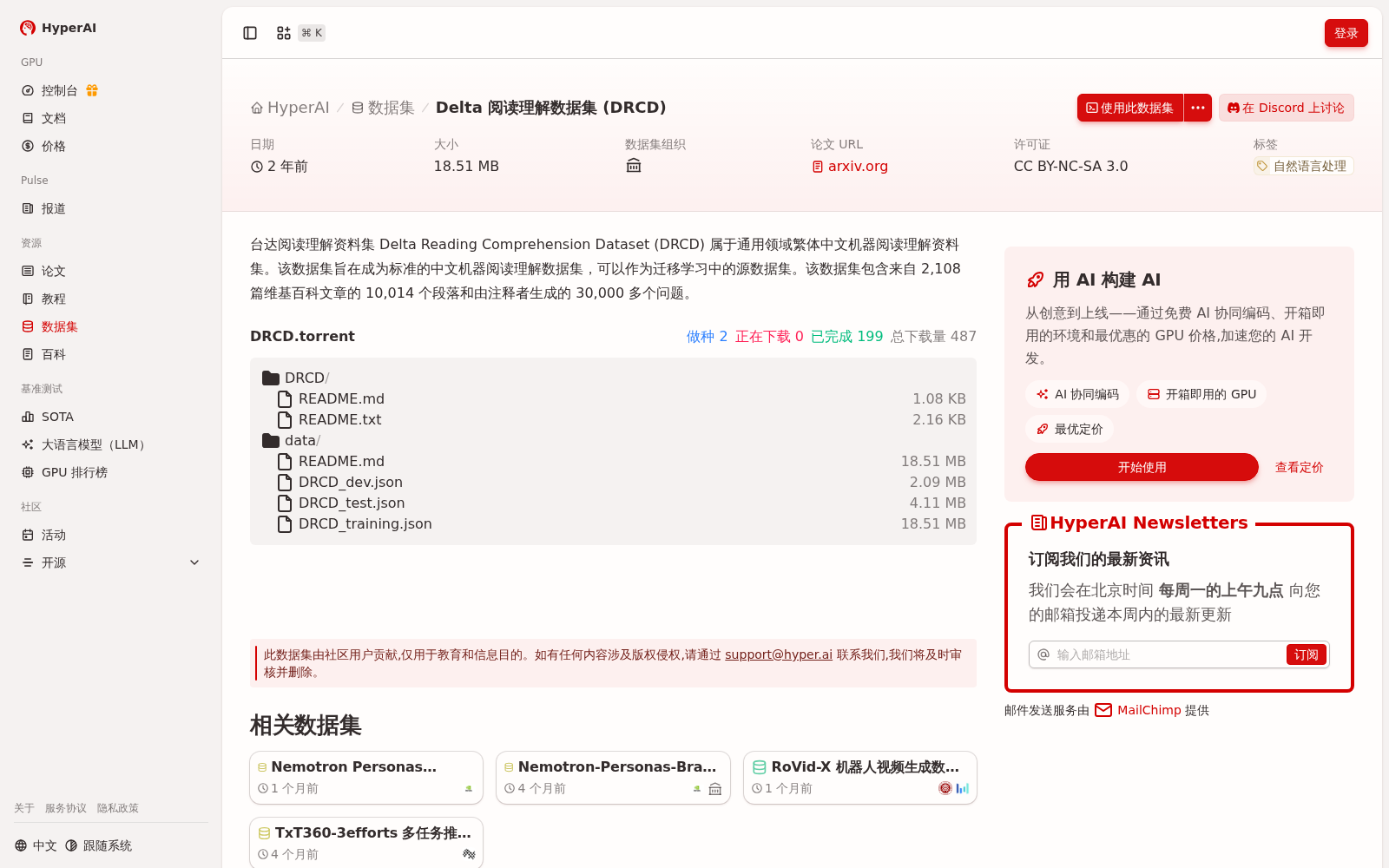Click 查看定价 link
This screenshot has width=1389, height=868.
pos(1299,467)
